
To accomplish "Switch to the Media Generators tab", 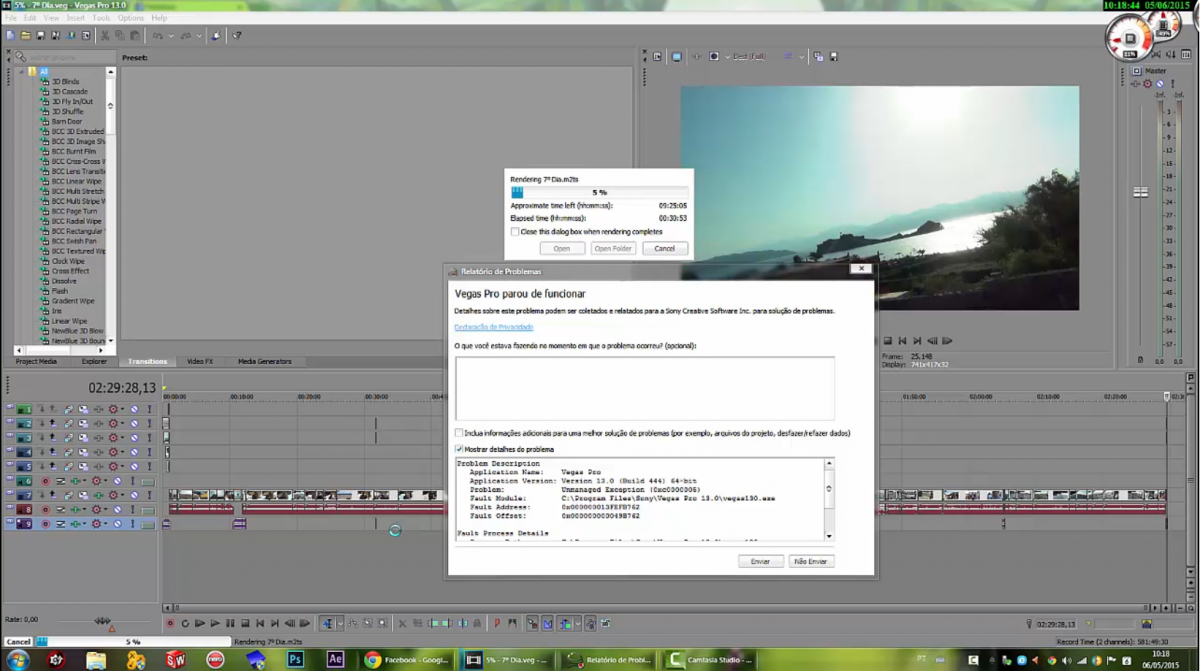I will 265,361.
